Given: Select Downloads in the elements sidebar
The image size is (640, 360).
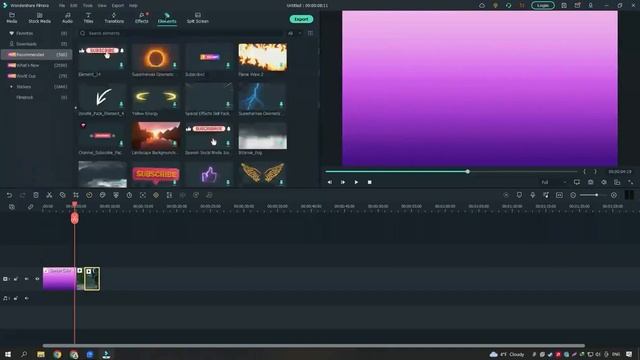Looking at the screenshot, I should 37,44.
